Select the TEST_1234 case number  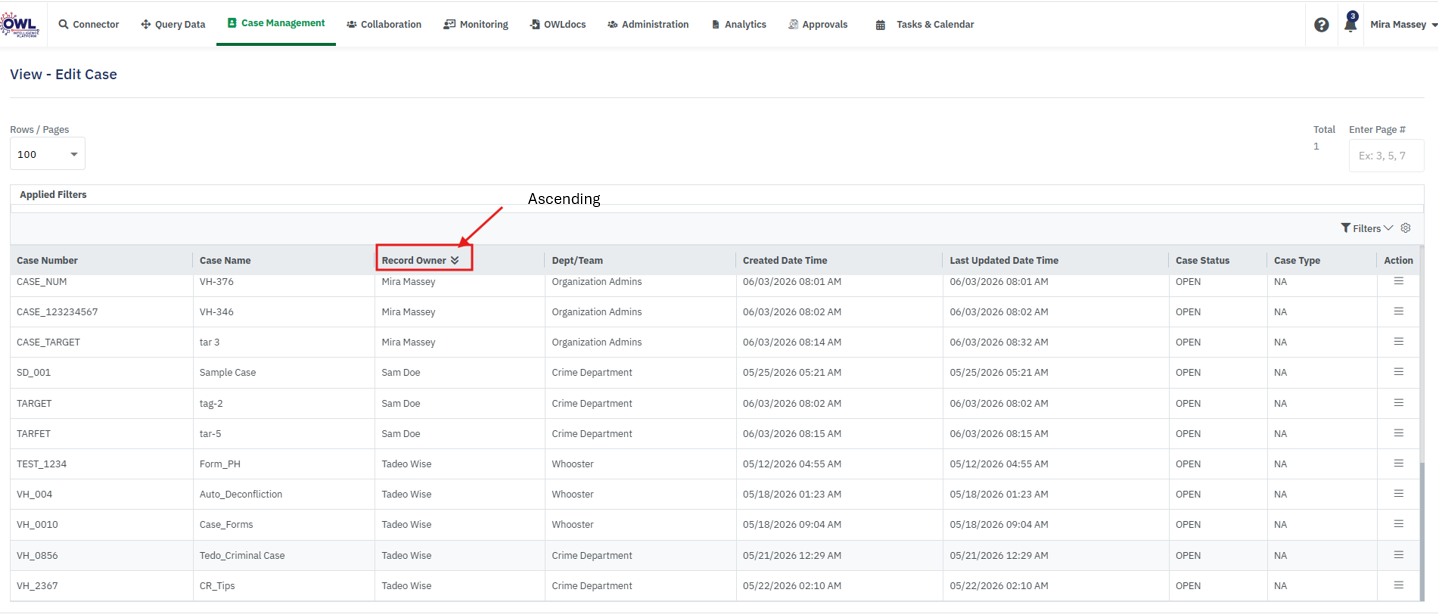41,464
